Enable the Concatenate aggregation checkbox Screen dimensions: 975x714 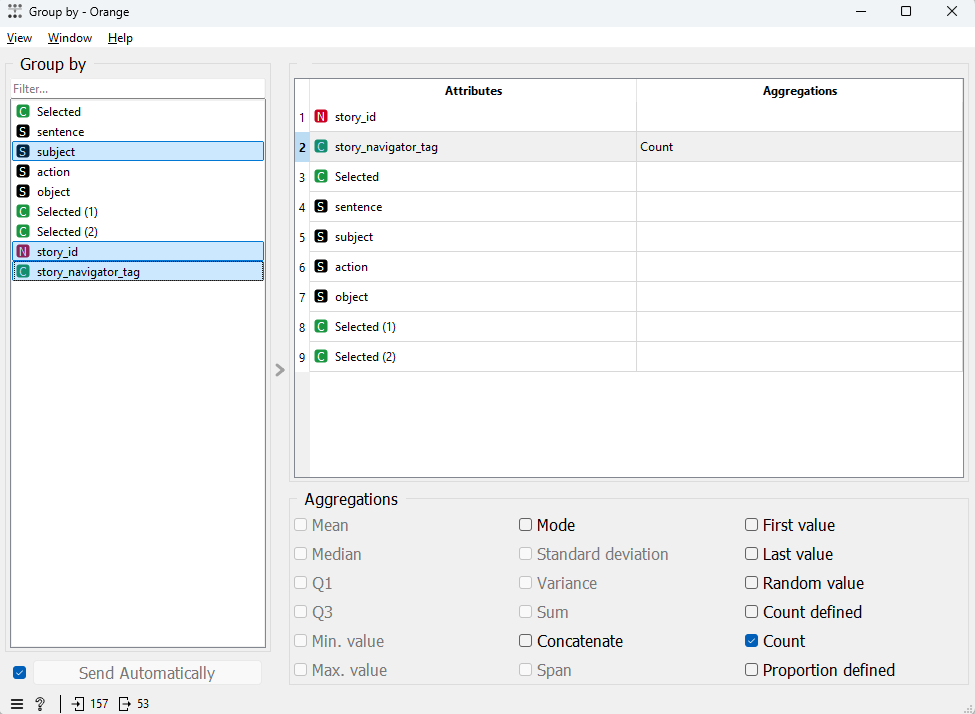[x=525, y=641]
